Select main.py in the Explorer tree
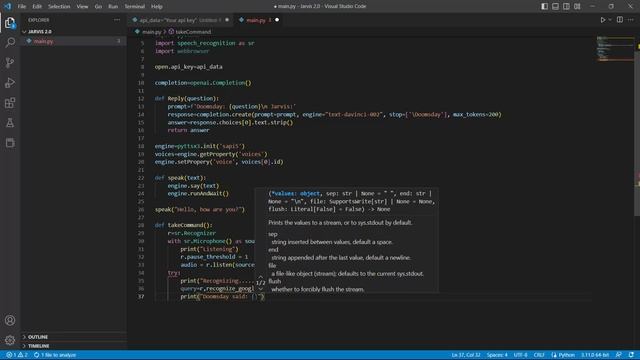Viewport: 640px width, 360px height. tap(74, 41)
